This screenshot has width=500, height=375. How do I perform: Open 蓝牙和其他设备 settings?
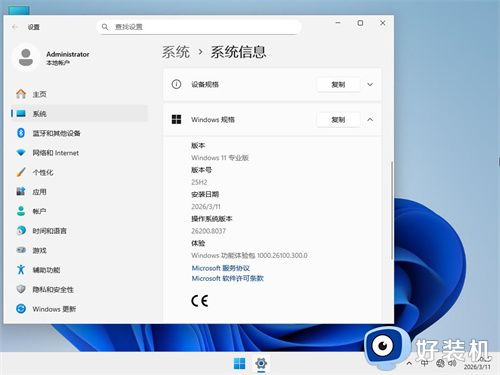tap(79, 133)
